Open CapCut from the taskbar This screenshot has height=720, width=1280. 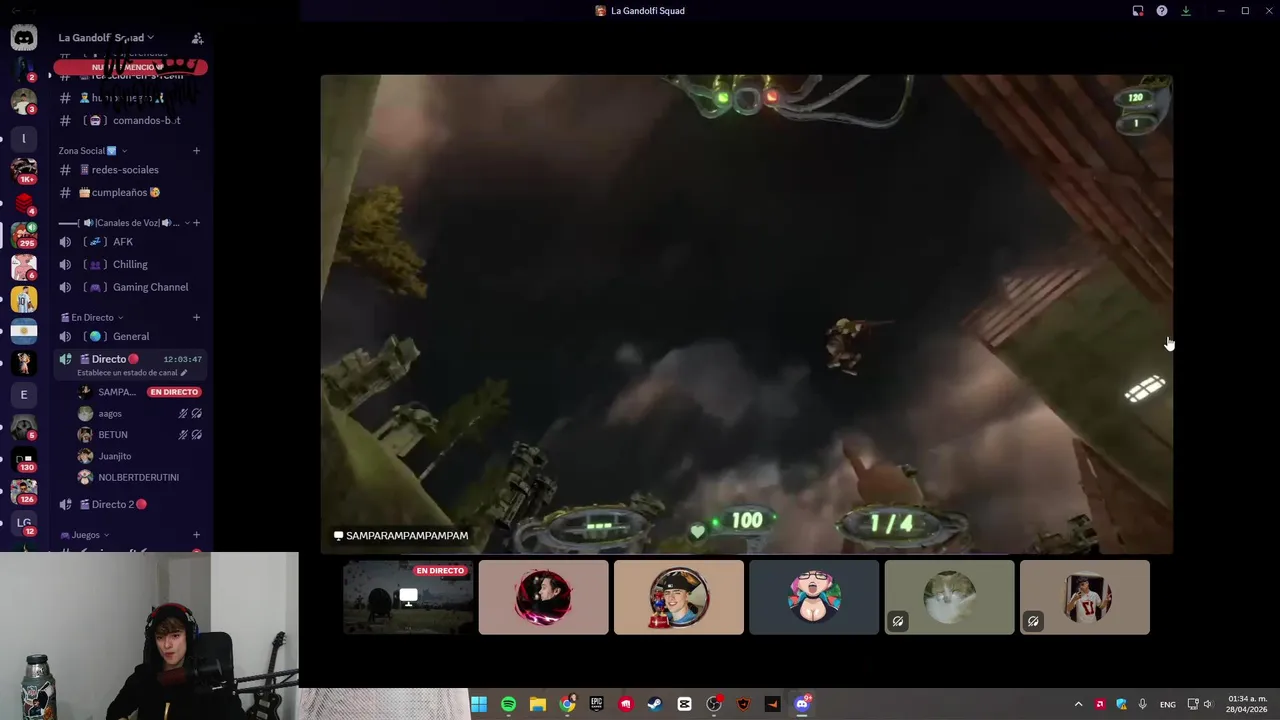(684, 704)
